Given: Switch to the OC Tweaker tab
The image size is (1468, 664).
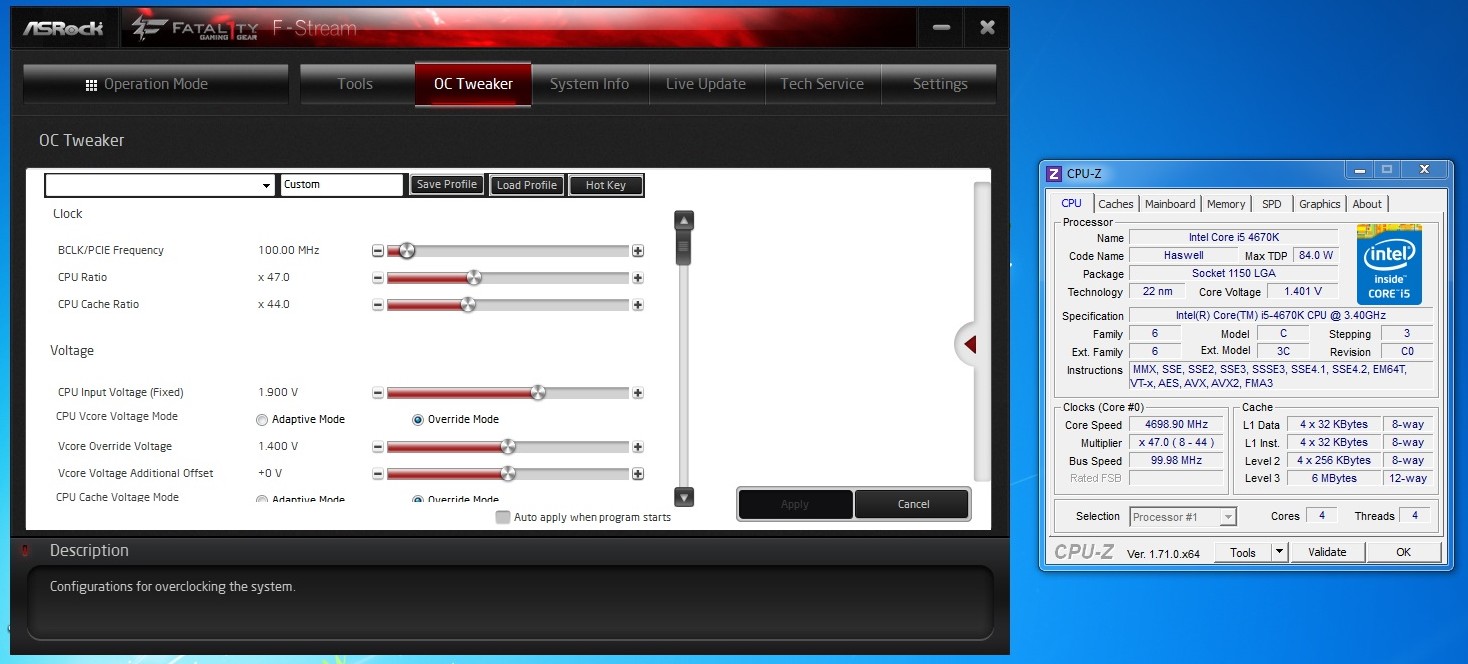Looking at the screenshot, I should [473, 84].
